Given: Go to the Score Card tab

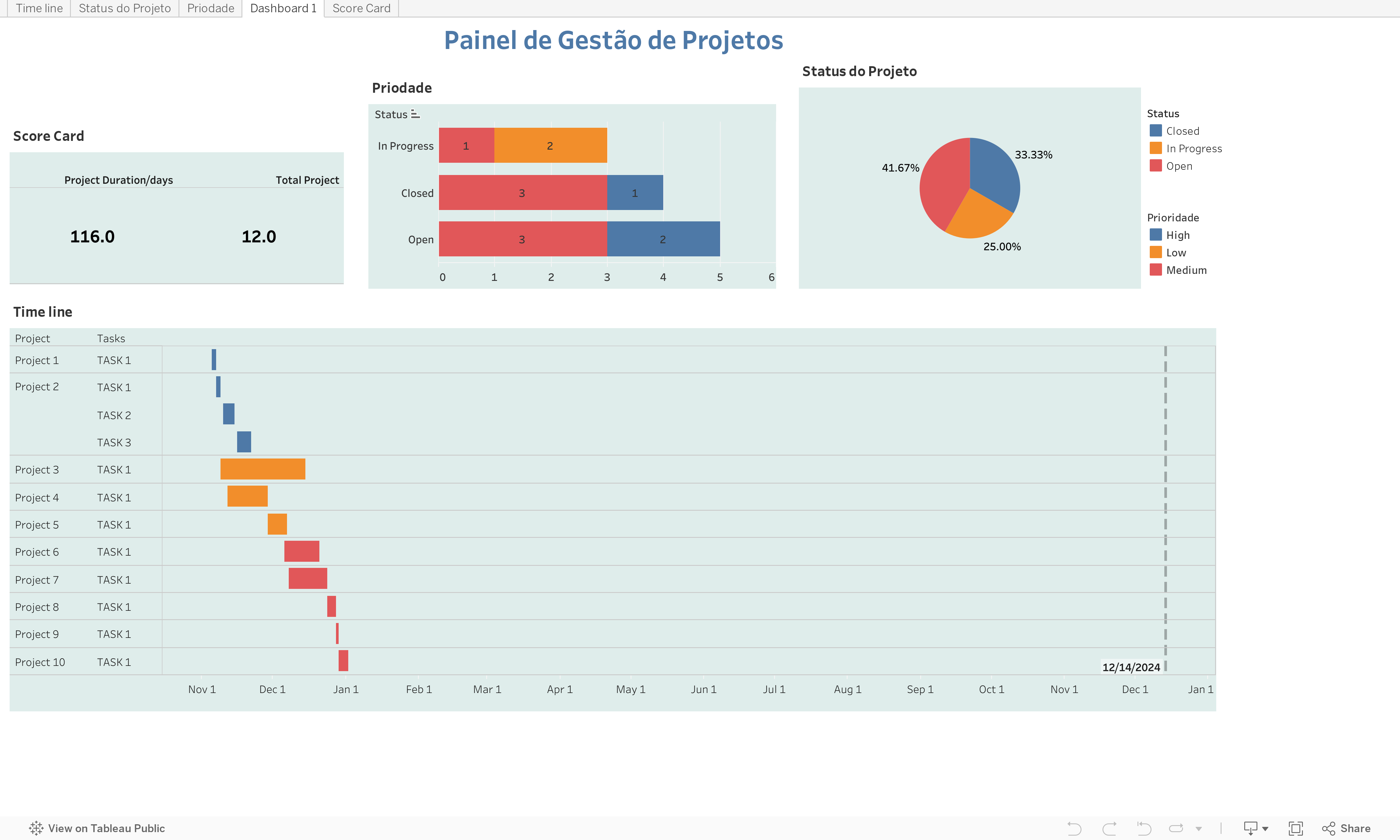Looking at the screenshot, I should pos(362,8).
